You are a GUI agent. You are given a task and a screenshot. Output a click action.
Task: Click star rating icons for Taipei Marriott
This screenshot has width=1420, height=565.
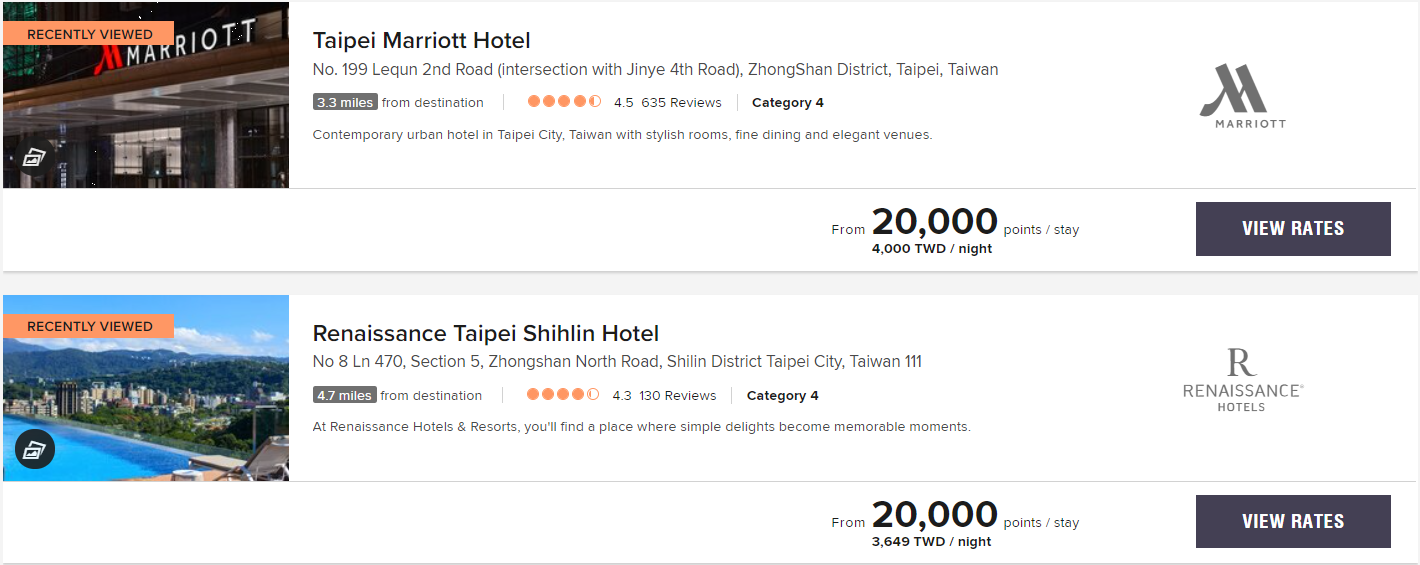564,102
